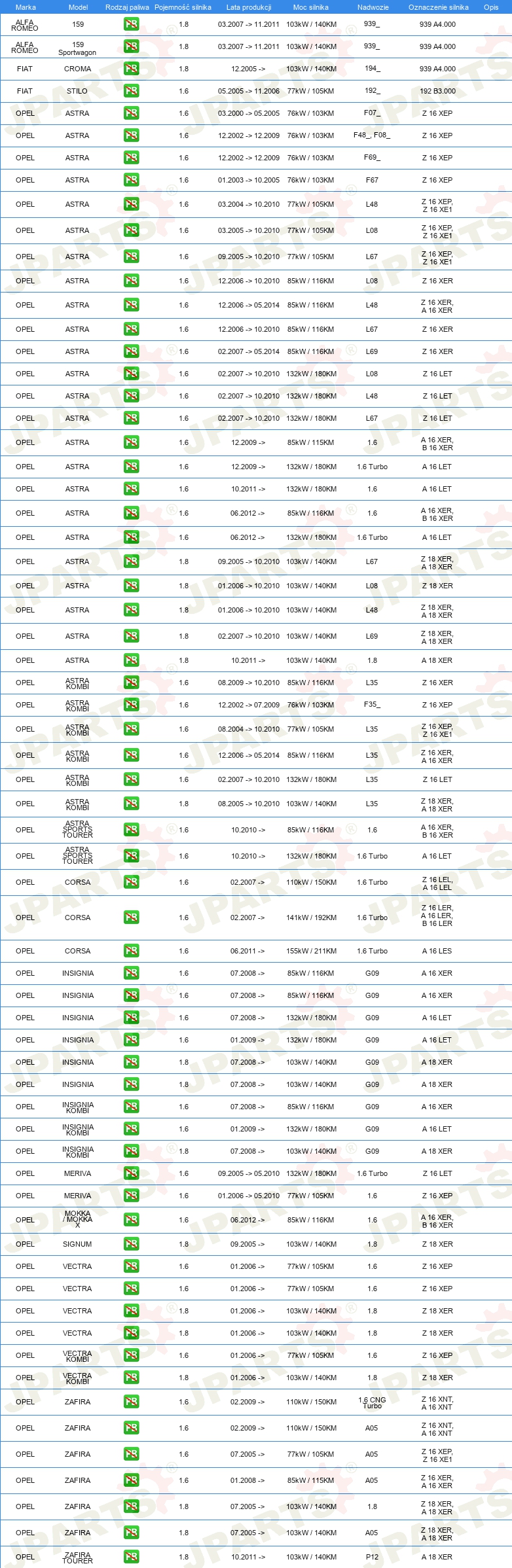The image size is (512, 1568).
Task: Click the fuel icon in Astra Kombi 1.8 row
Action: (131, 804)
